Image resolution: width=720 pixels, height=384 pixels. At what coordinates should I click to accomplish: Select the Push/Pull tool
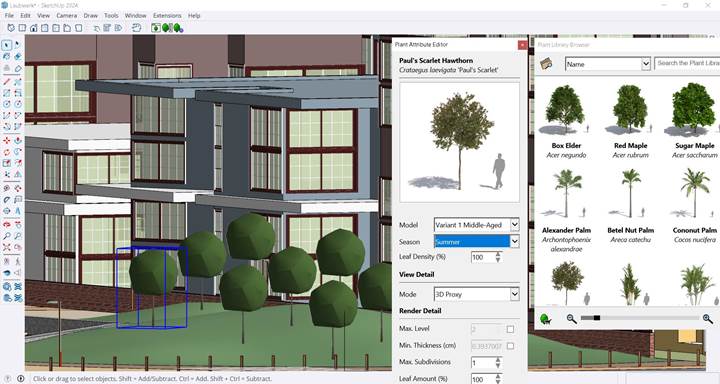[18, 141]
